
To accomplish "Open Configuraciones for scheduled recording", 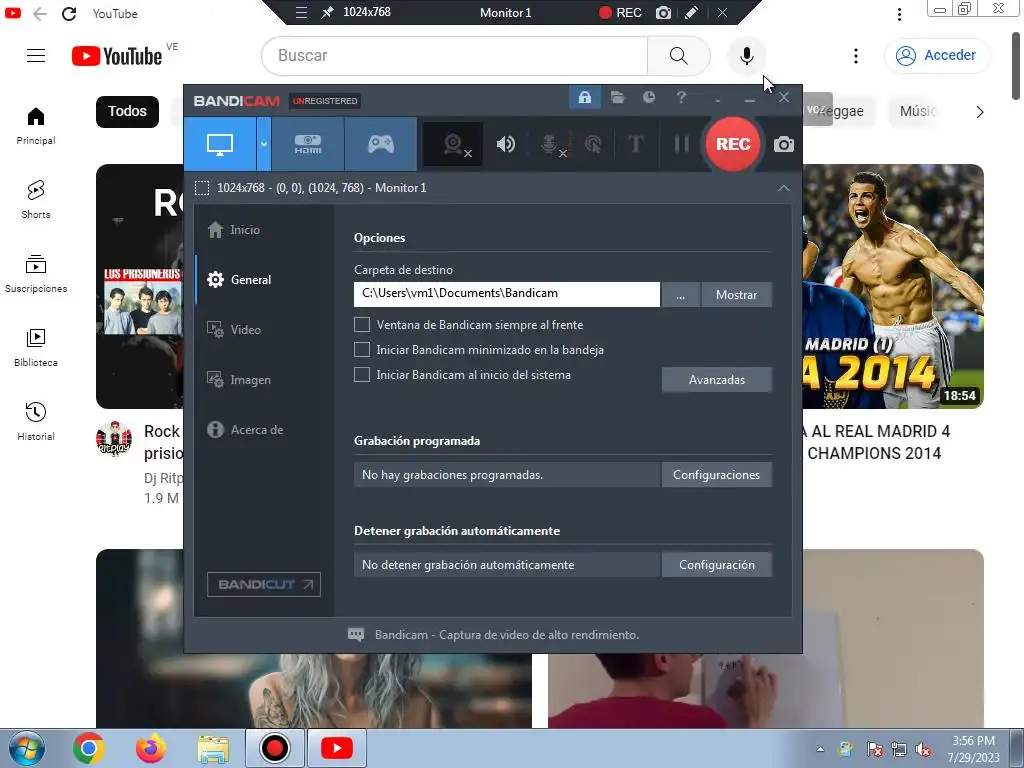I will point(716,475).
